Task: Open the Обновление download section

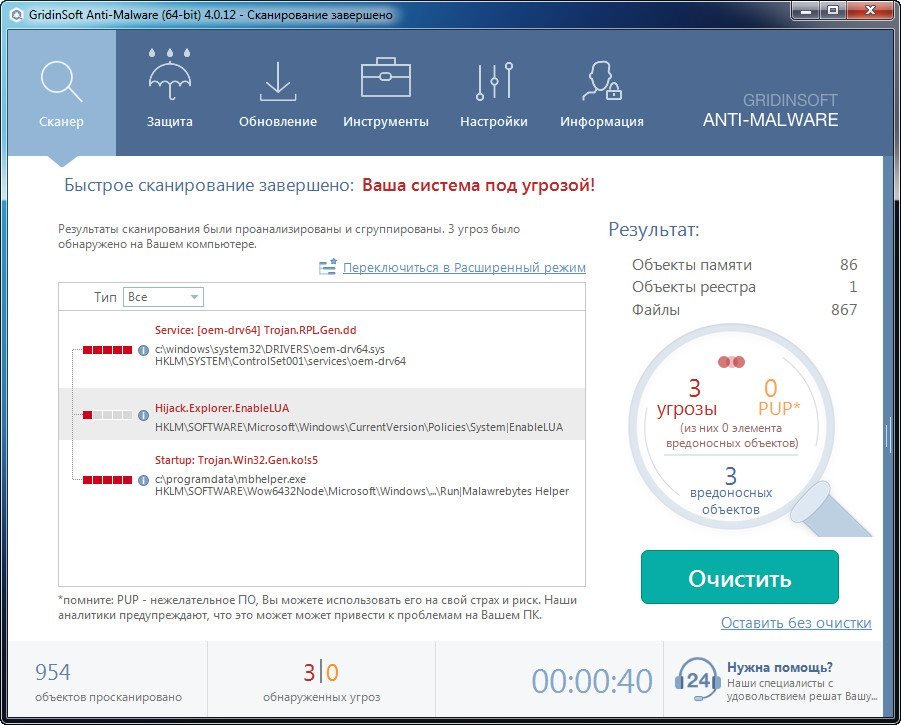Action: [277, 94]
